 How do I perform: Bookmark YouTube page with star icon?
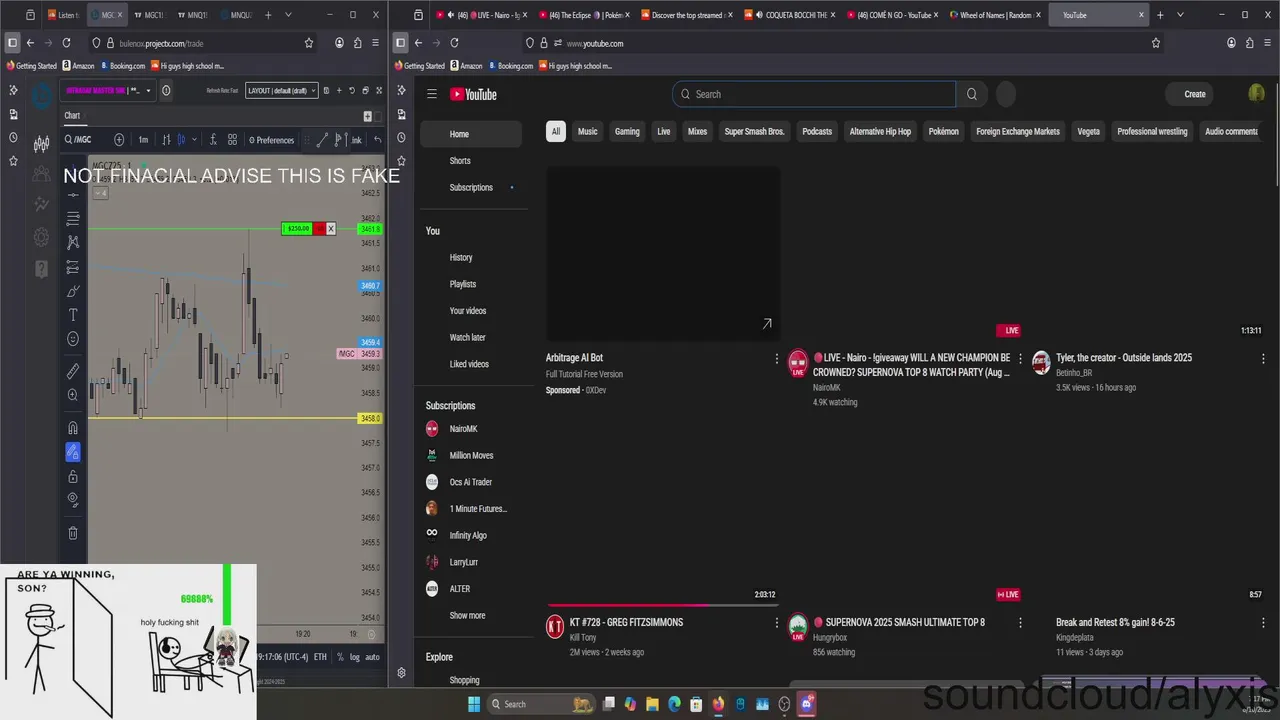pyautogui.click(x=1156, y=43)
